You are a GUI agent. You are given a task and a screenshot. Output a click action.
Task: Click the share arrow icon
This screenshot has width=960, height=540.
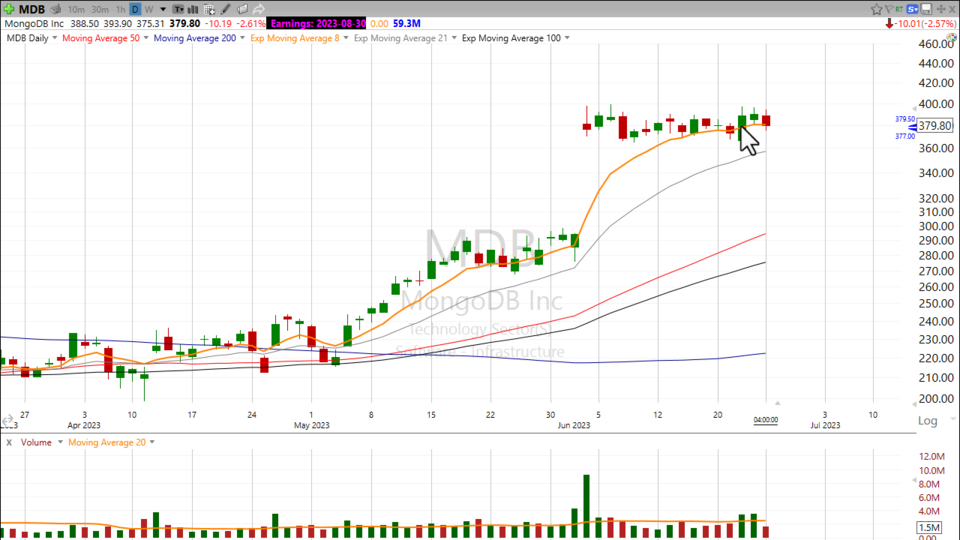[x=258, y=9]
